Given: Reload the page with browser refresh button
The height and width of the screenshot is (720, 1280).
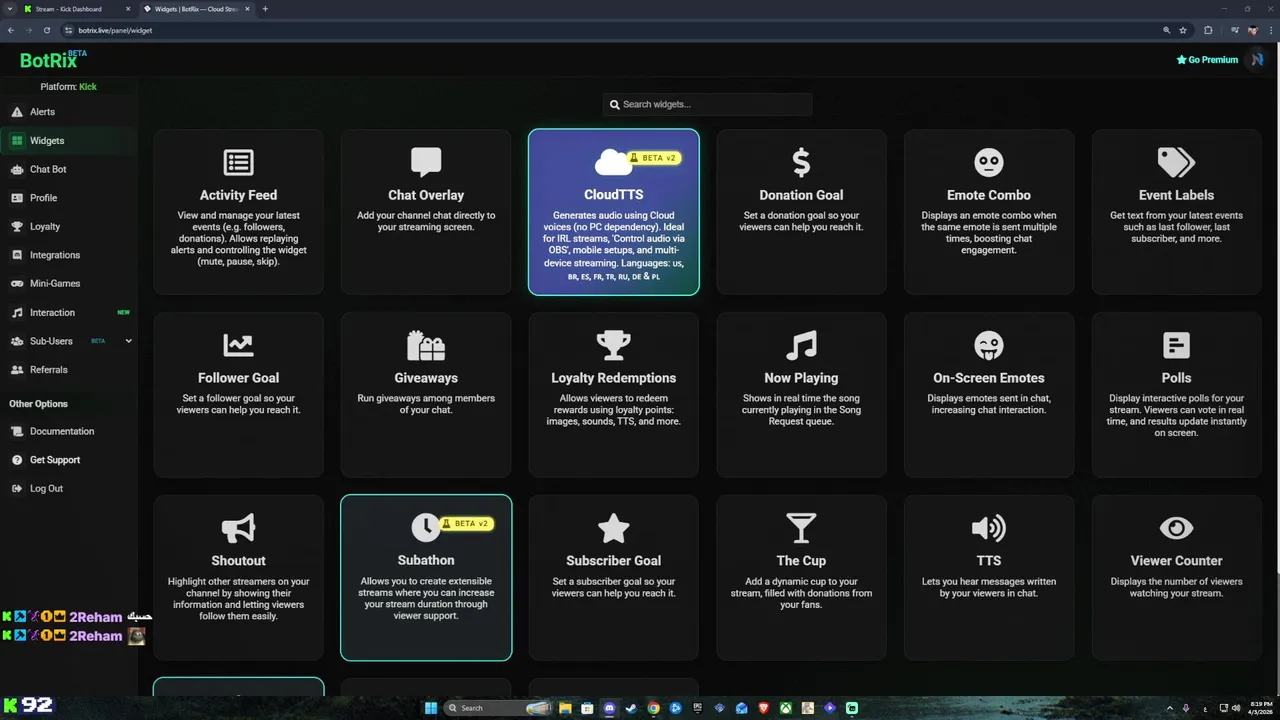Looking at the screenshot, I should [46, 30].
